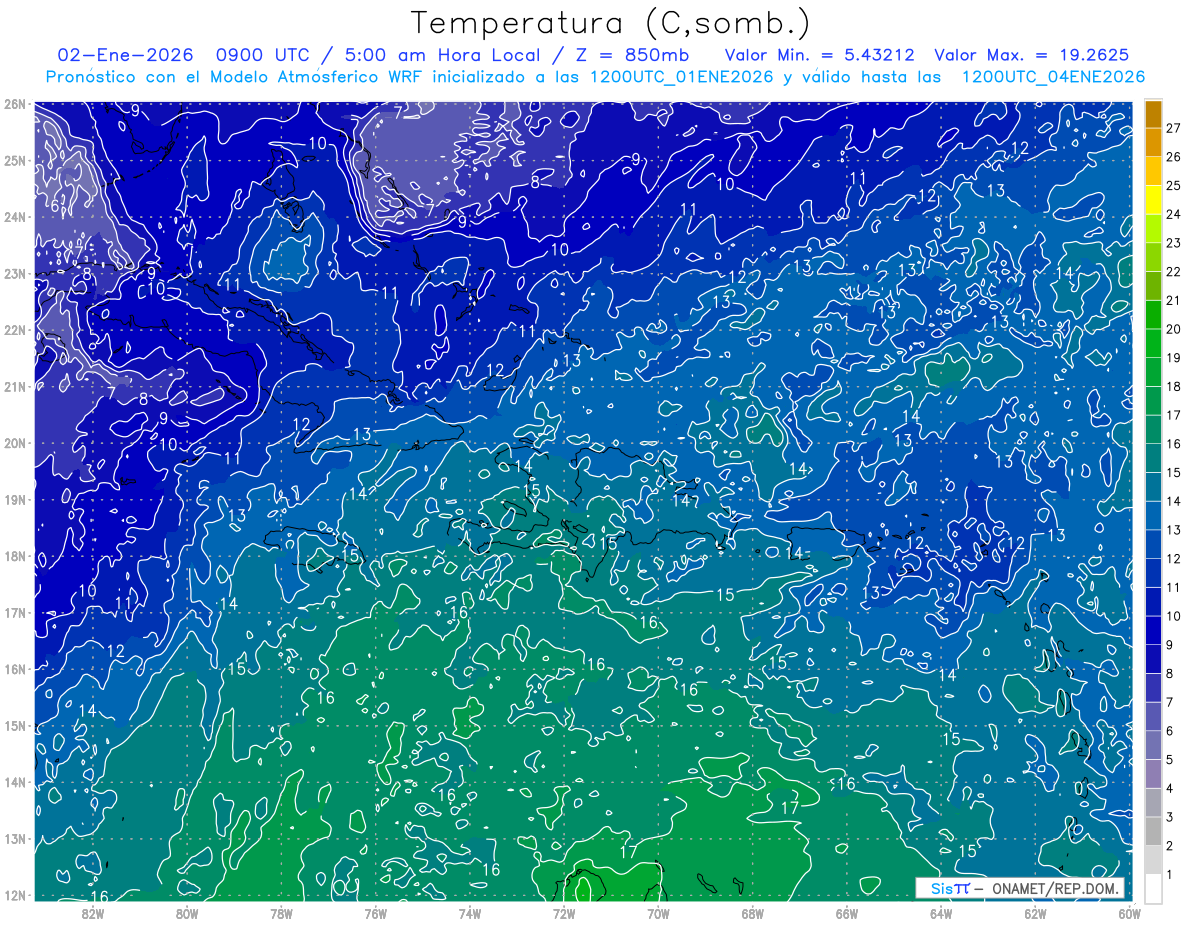Click the "Valor Min. = 5.43212" readout
1200x927 pixels.
coord(819,55)
